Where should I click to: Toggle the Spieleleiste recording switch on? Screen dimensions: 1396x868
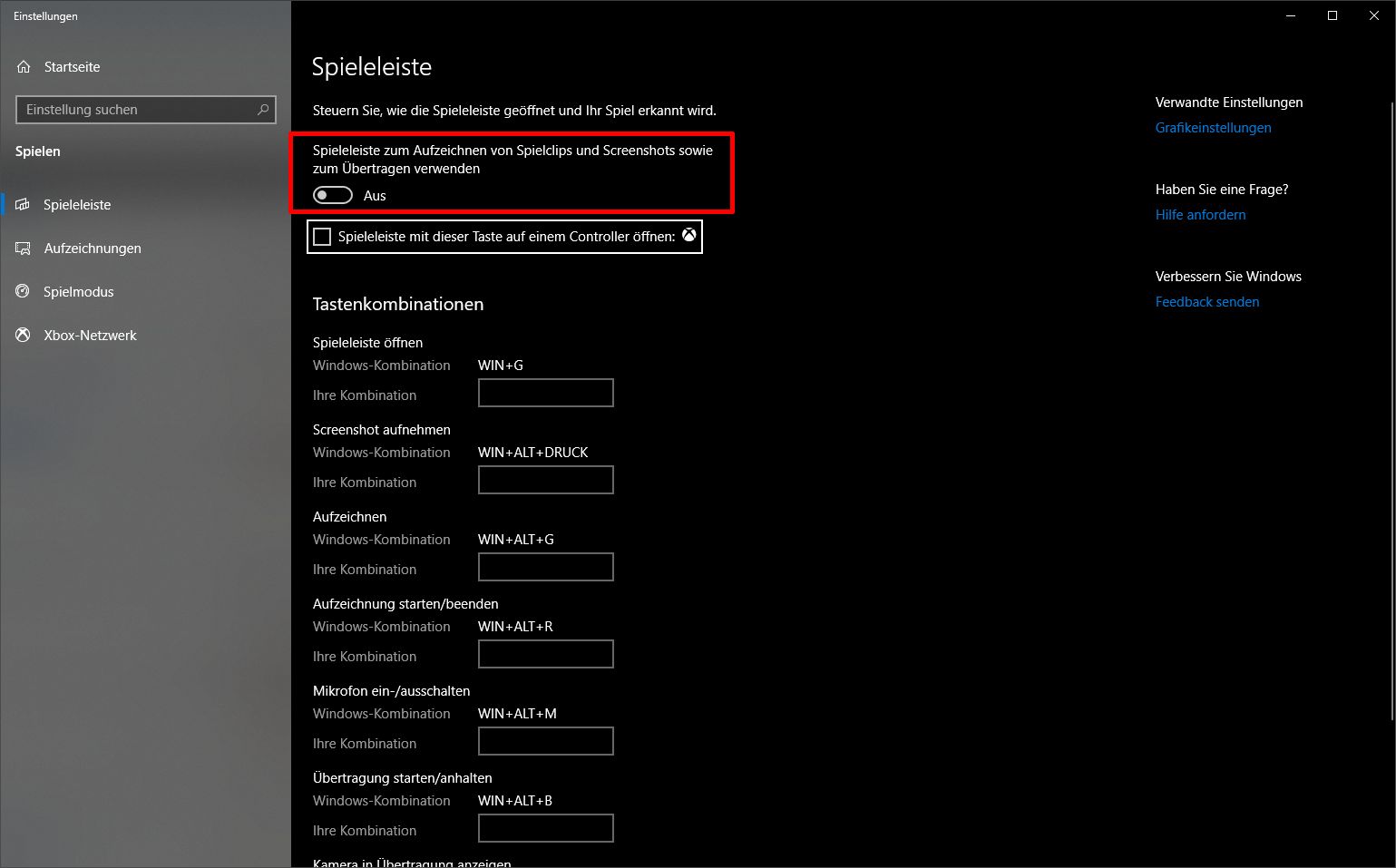(x=333, y=195)
